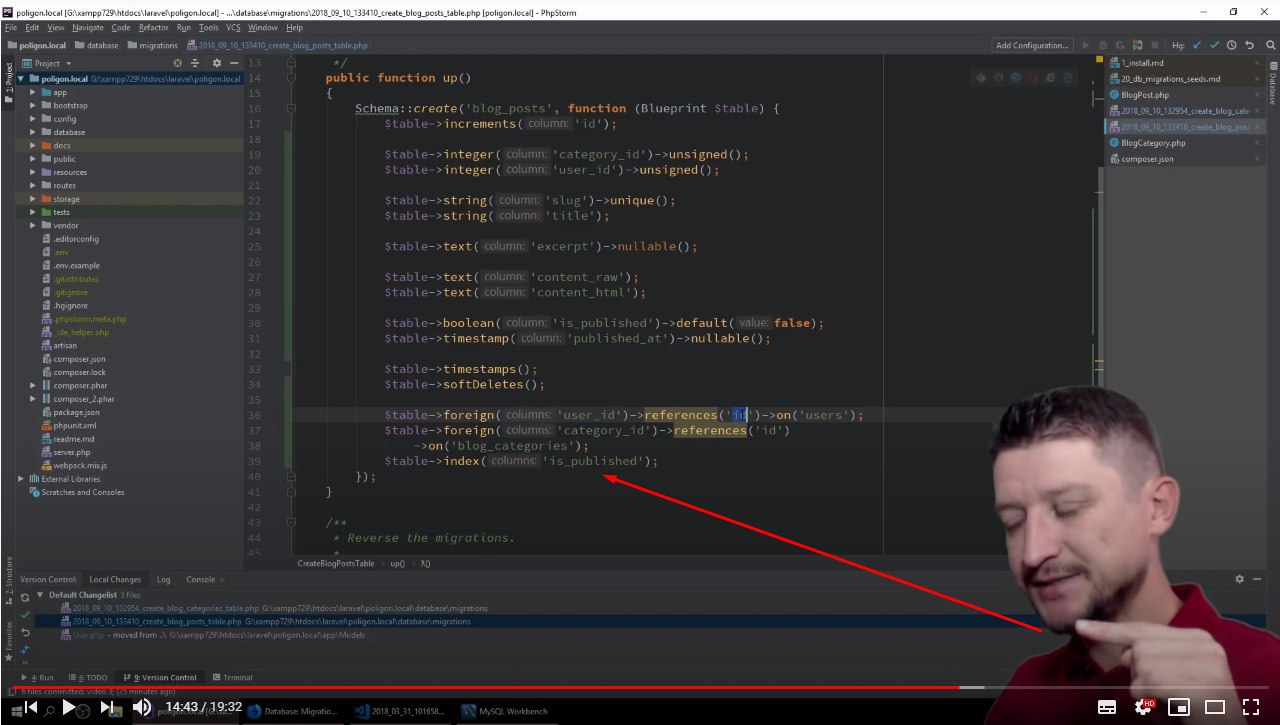
Task: Click the Refresh icon in Version Control panel
Action: coord(26,597)
